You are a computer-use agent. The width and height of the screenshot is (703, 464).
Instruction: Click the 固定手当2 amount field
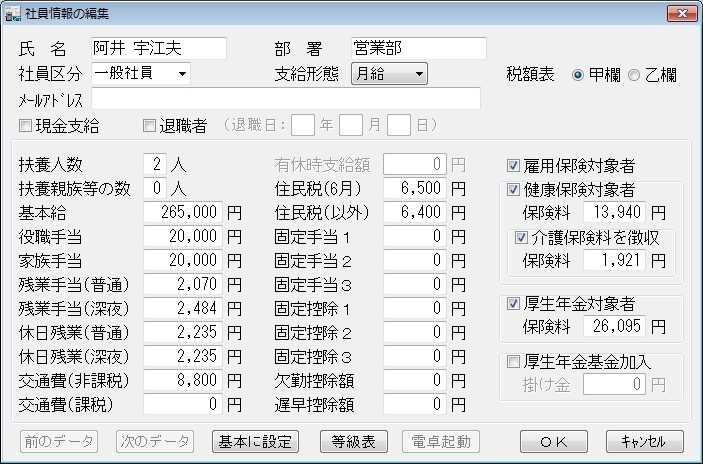(415, 260)
